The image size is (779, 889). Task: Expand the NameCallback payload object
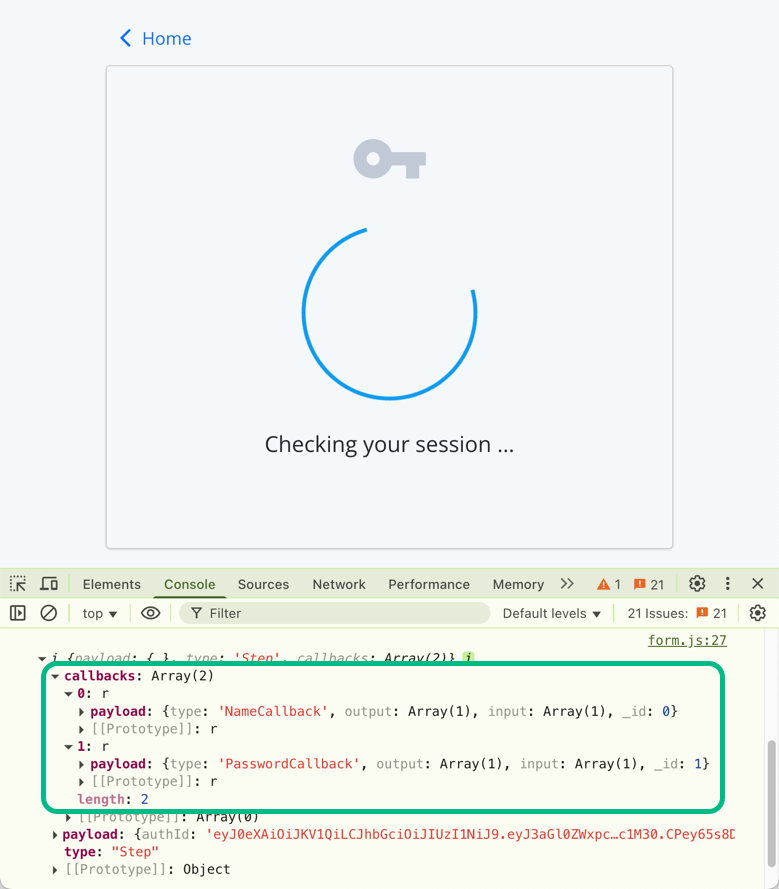82,712
